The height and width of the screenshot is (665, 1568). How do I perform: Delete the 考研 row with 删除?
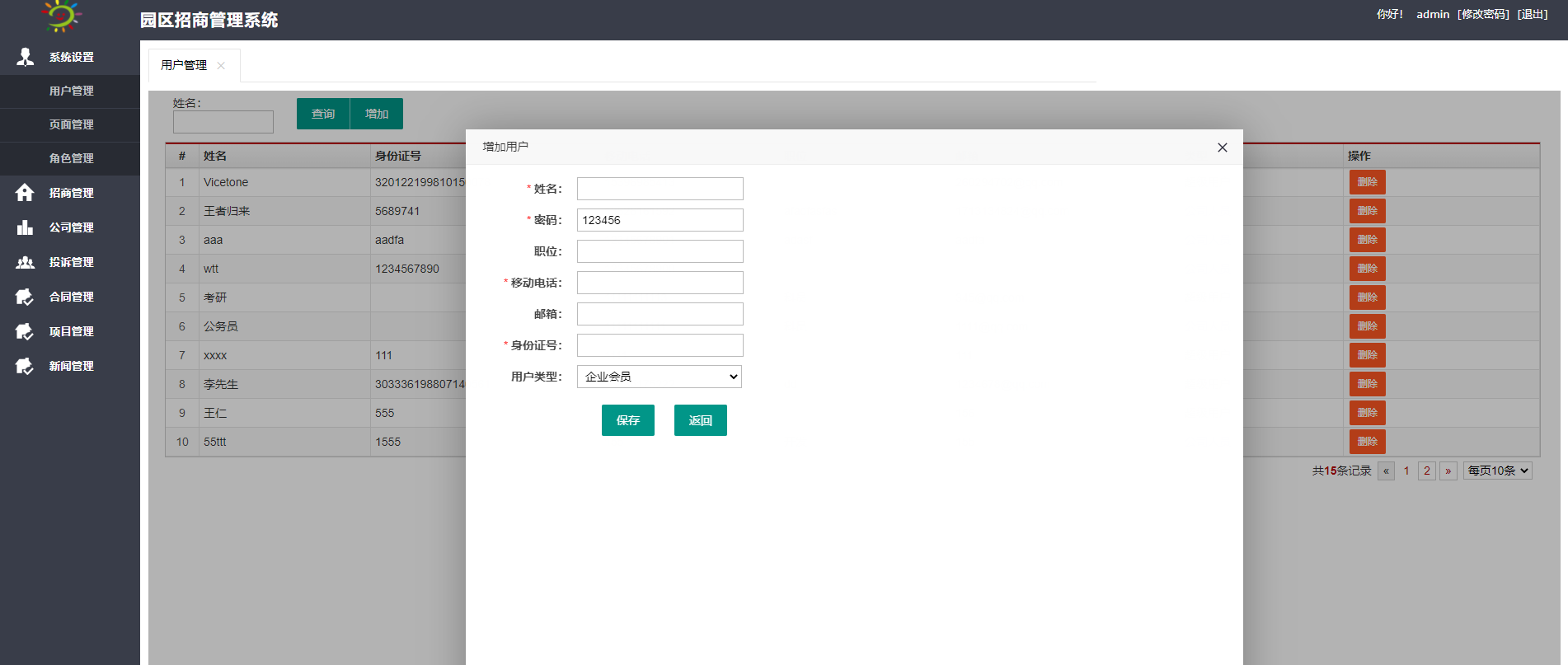[1368, 297]
